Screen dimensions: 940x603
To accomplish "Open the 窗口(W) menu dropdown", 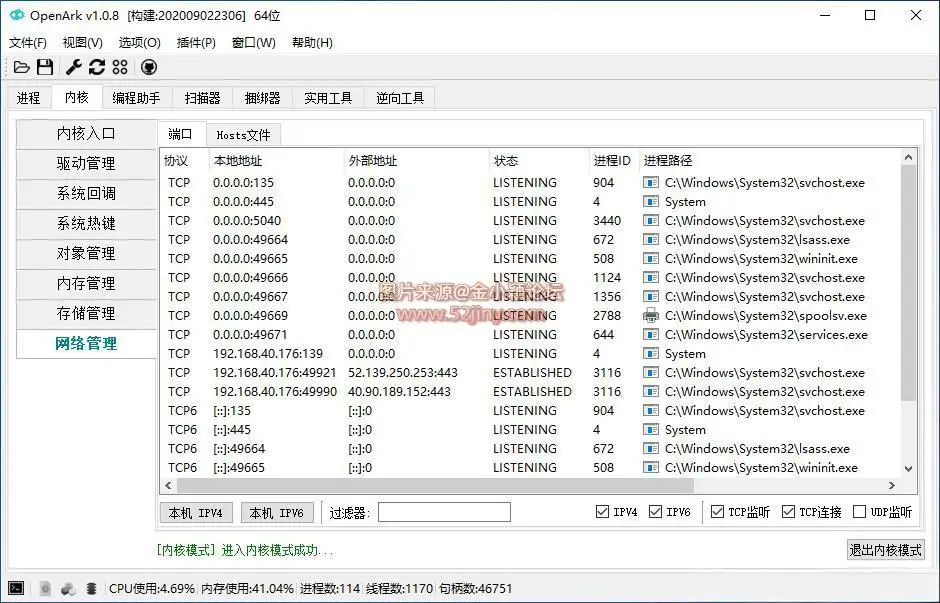I will pos(252,42).
